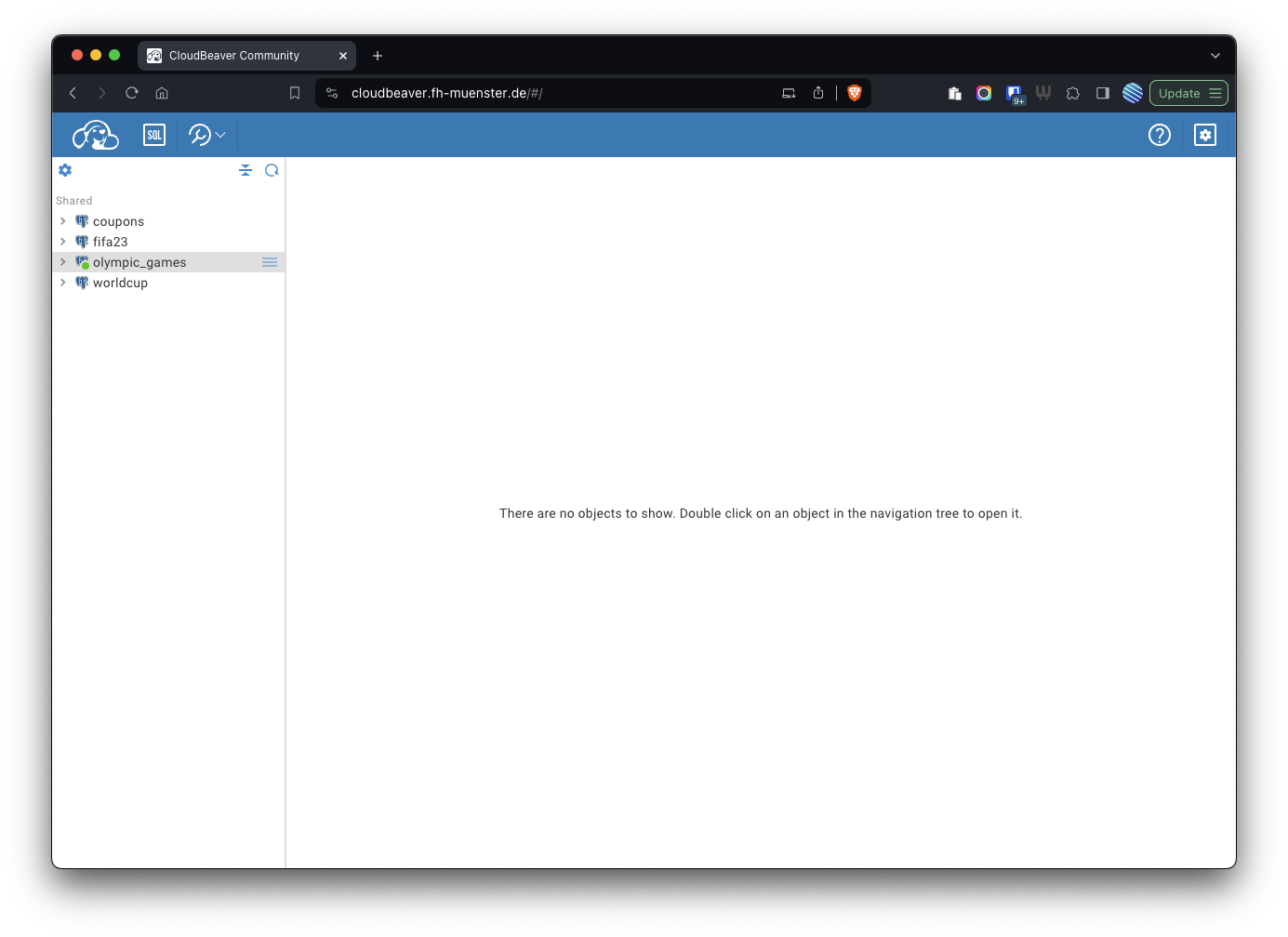The image size is (1288, 937).
Task: Open navigation tree settings gear
Action: click(x=65, y=170)
